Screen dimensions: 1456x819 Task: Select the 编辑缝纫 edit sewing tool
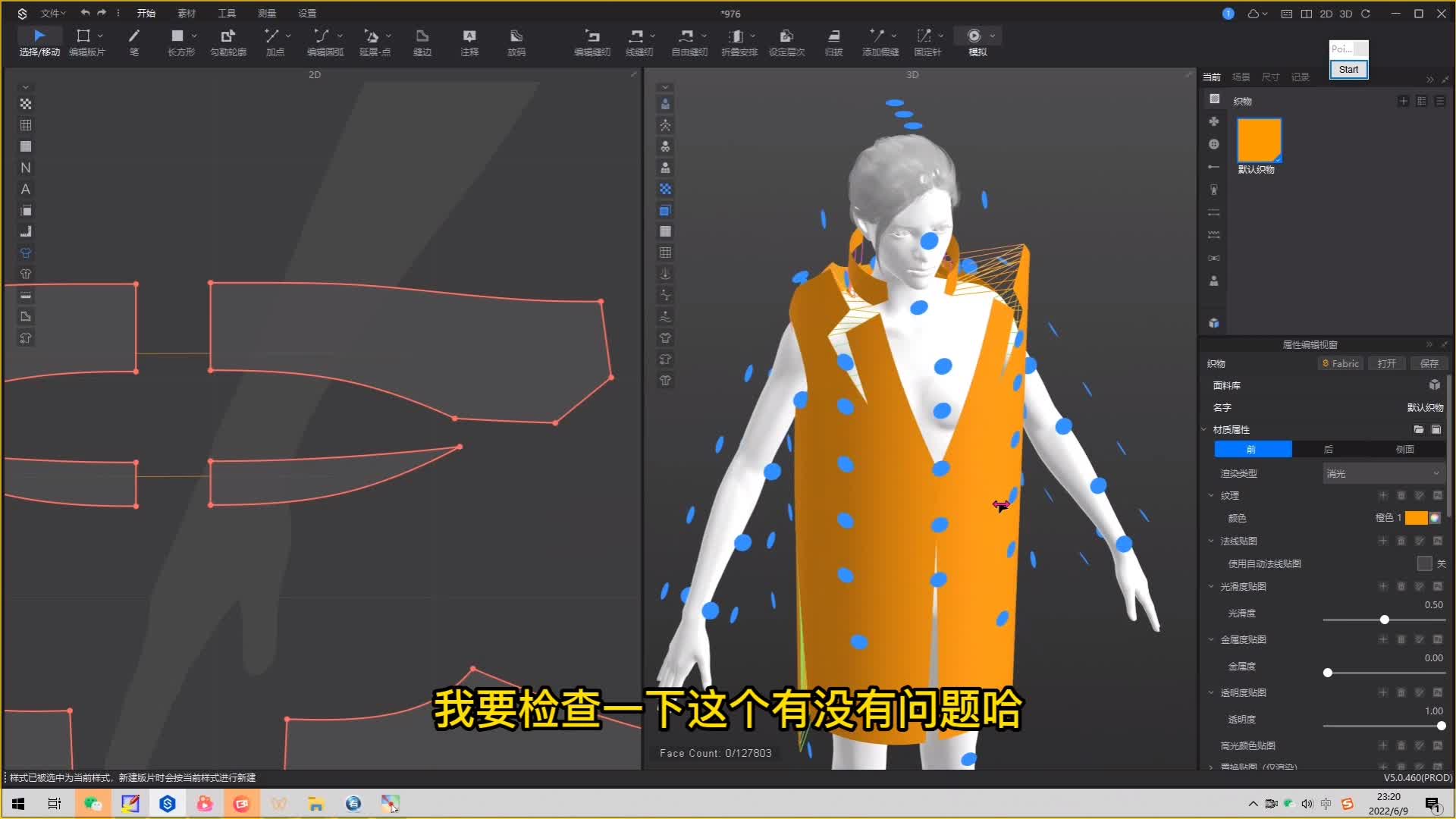(592, 42)
